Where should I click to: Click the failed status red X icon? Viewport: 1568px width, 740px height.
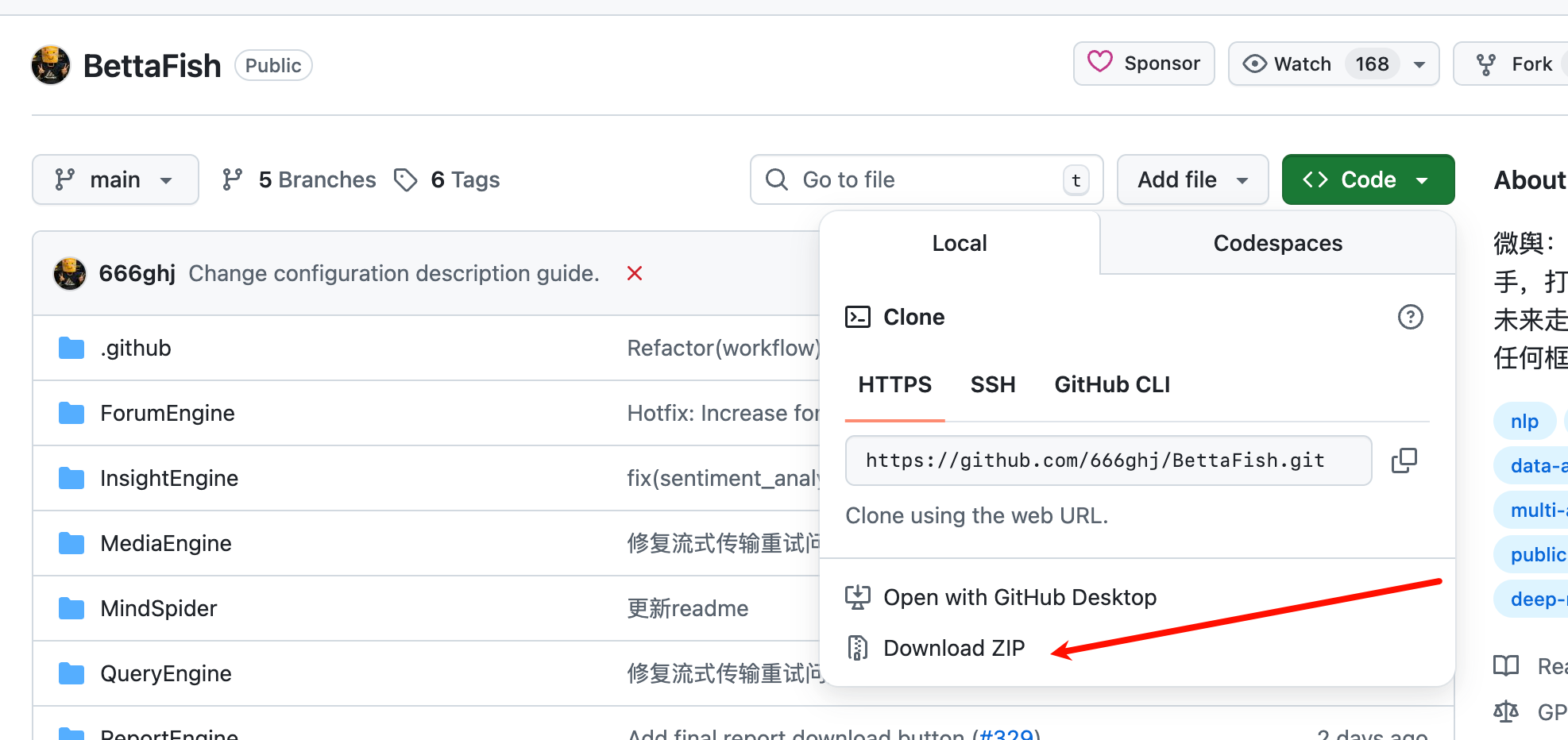point(634,273)
